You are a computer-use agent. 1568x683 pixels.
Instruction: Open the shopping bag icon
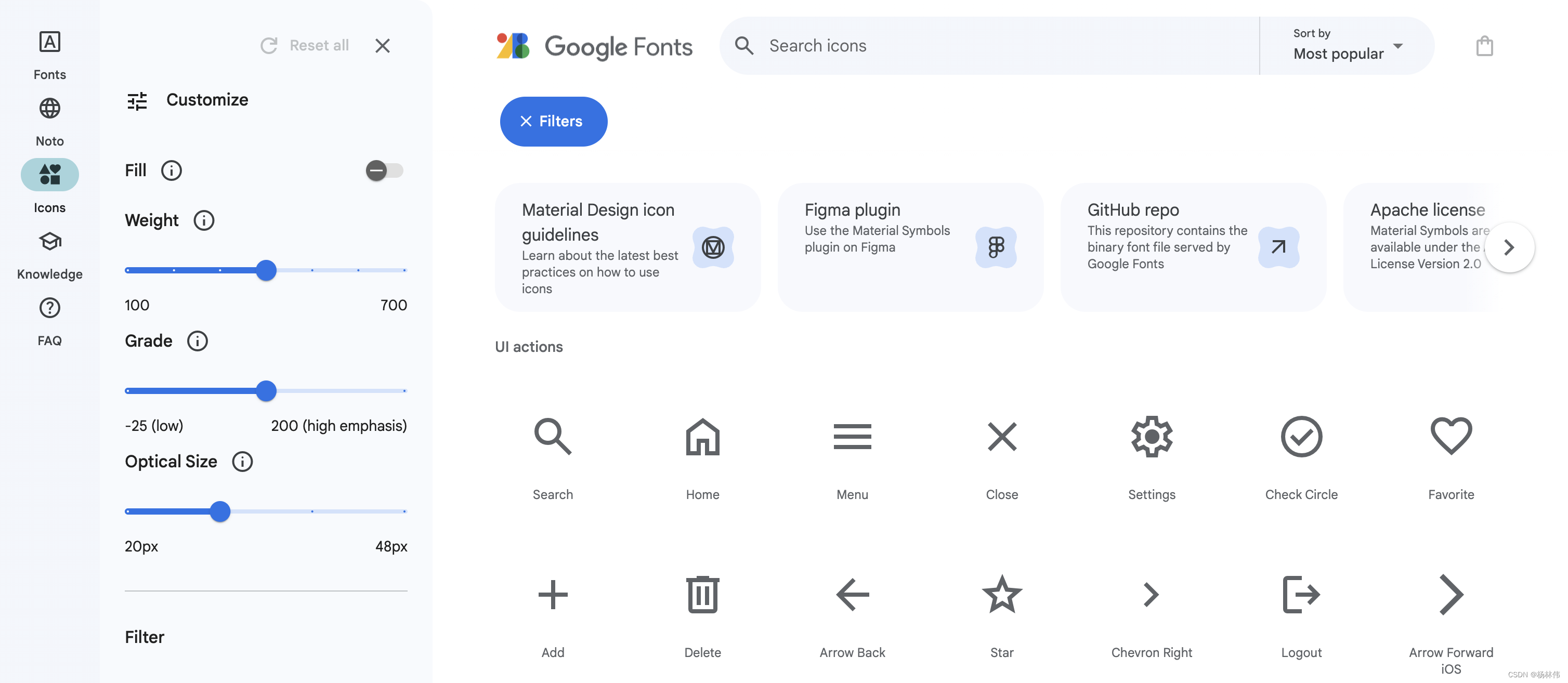coord(1484,46)
